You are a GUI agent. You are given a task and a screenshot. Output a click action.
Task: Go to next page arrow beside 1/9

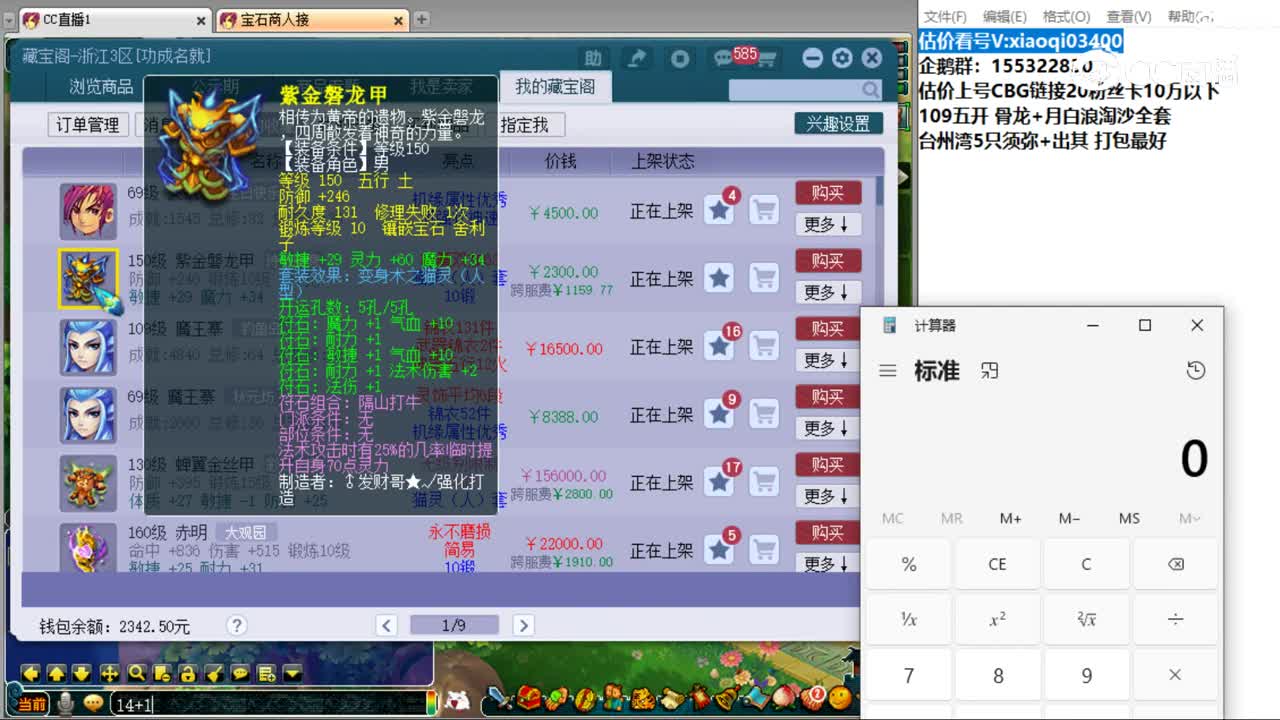point(522,625)
